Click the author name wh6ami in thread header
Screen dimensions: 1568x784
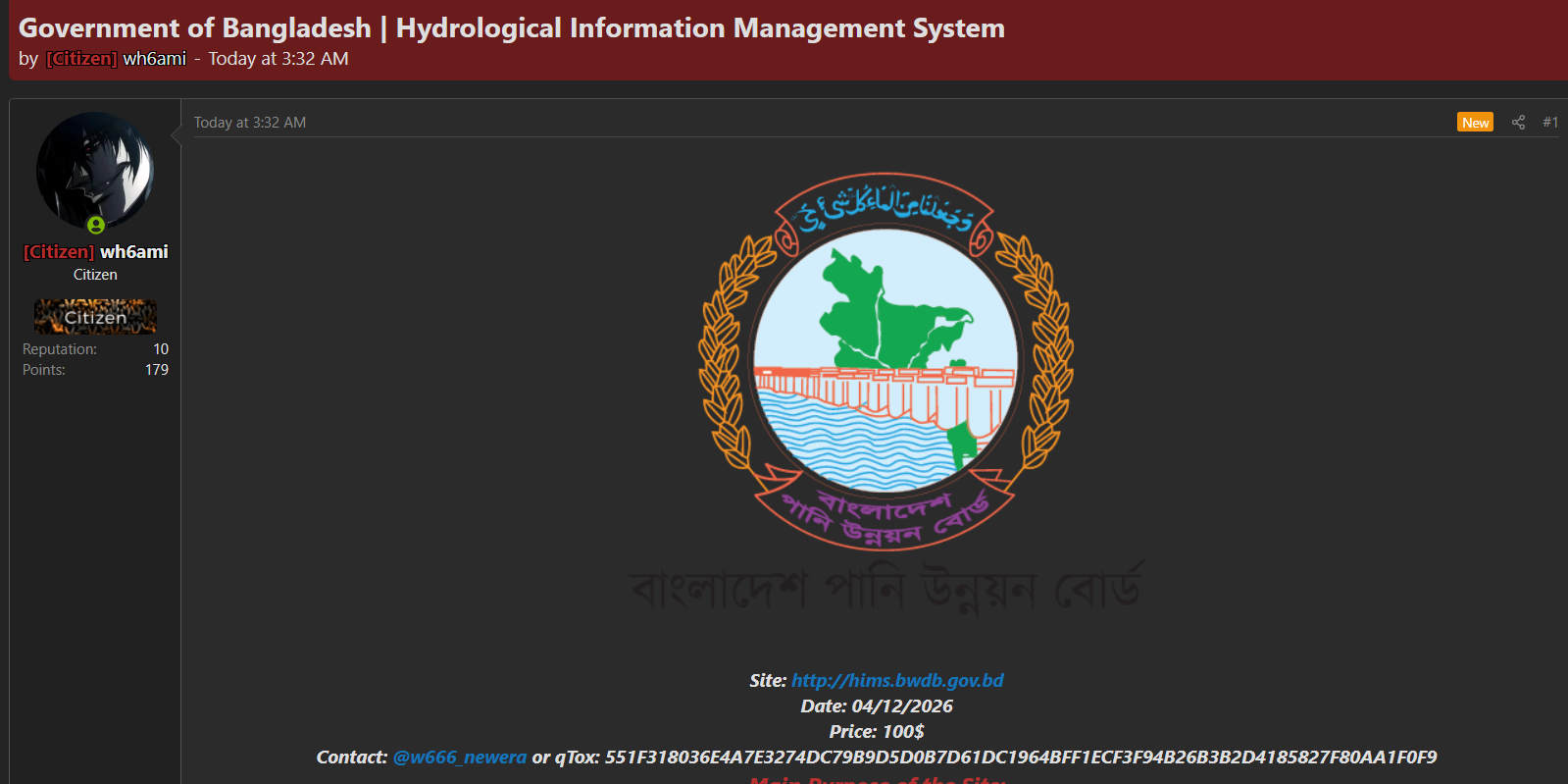coord(154,59)
